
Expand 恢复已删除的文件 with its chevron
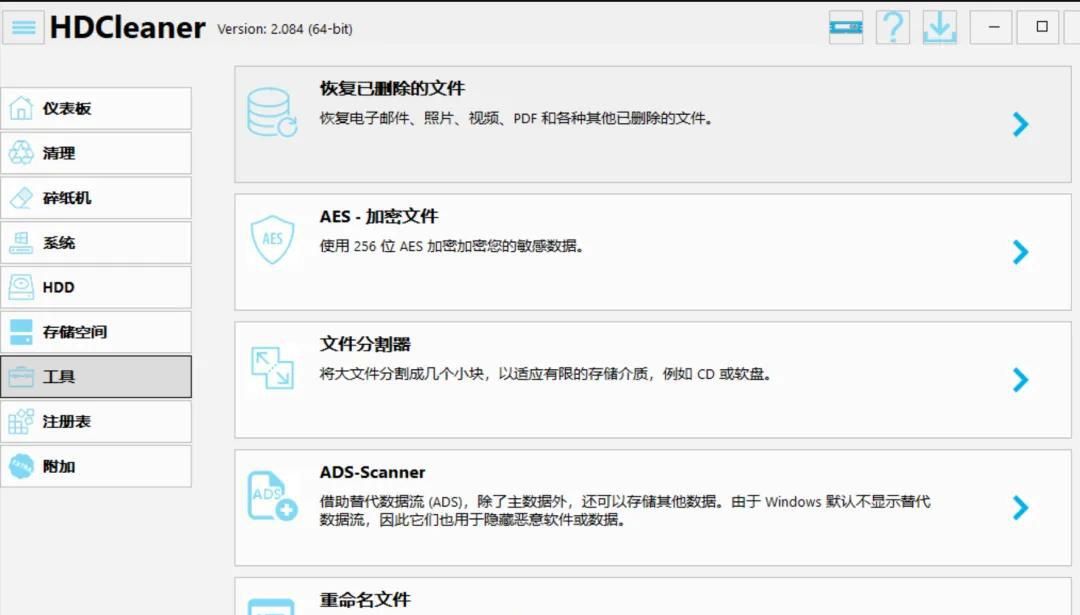[x=1021, y=124]
